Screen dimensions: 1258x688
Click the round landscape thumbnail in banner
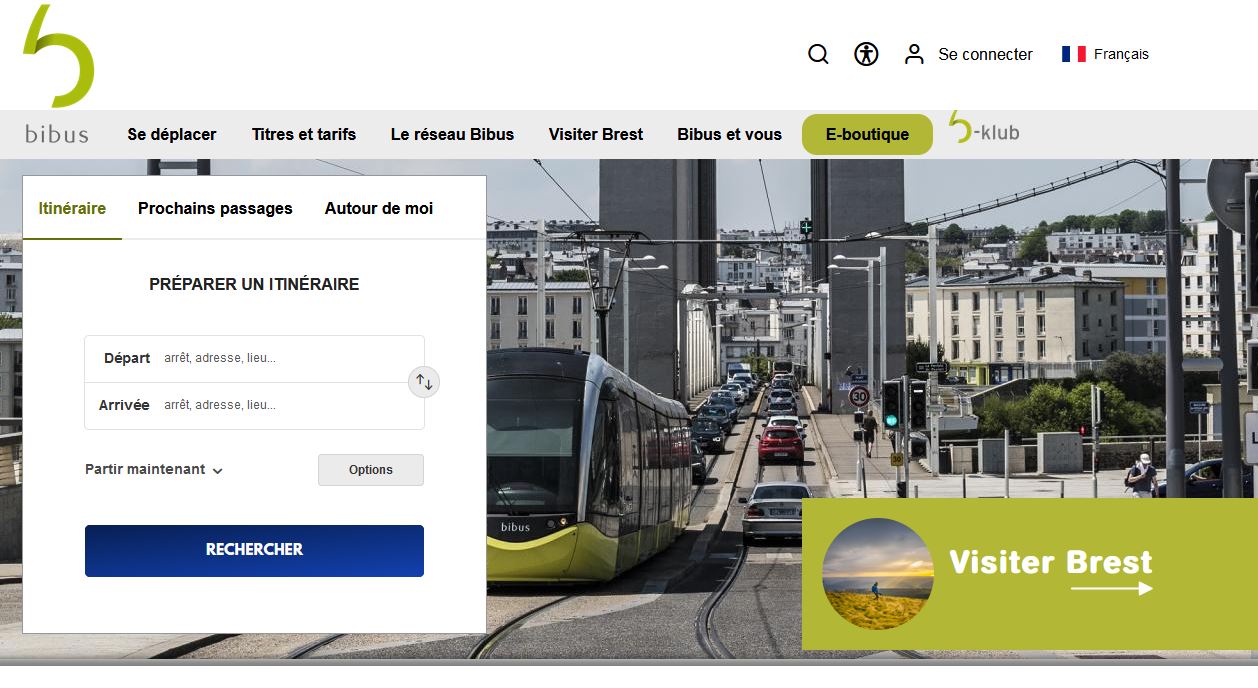click(878, 574)
